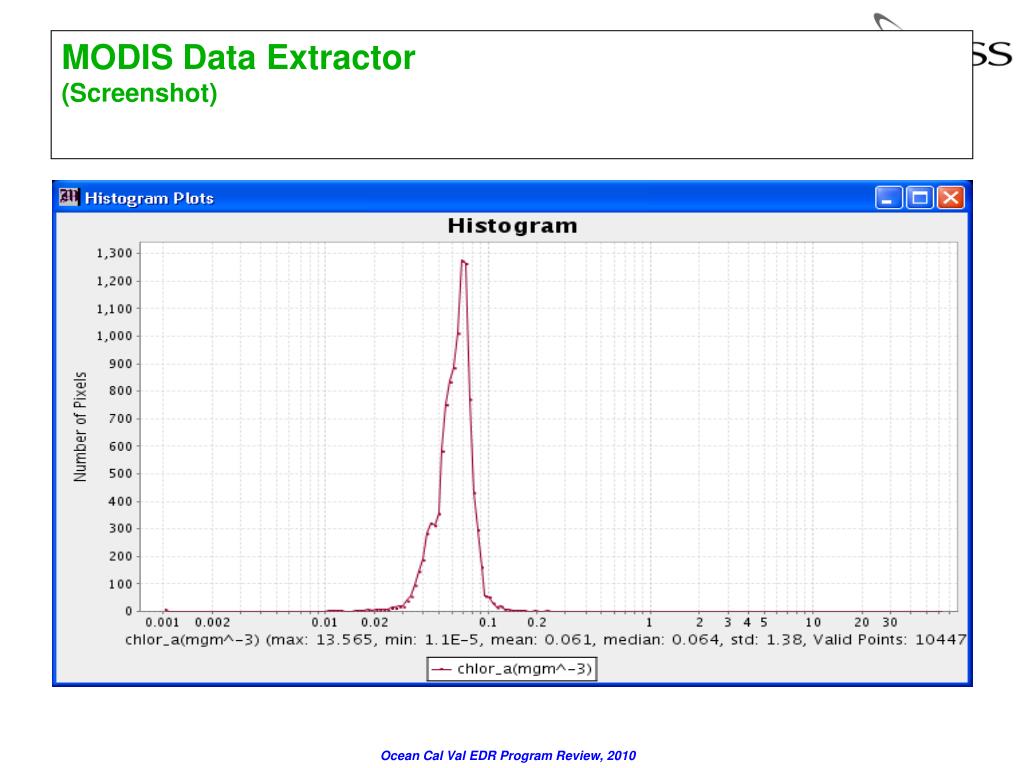Click the '(Screenshot)' slide subtitle
The width and height of the screenshot is (1024, 768).
[139, 93]
